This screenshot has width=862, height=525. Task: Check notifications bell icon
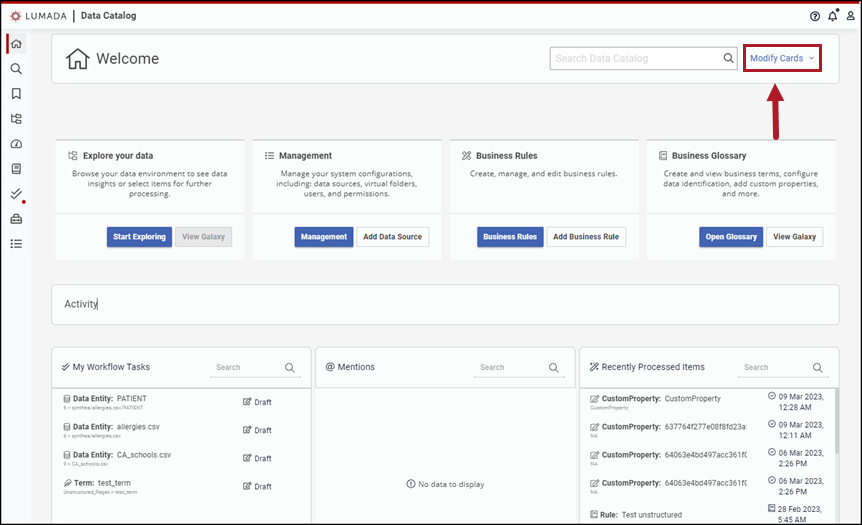pos(832,16)
